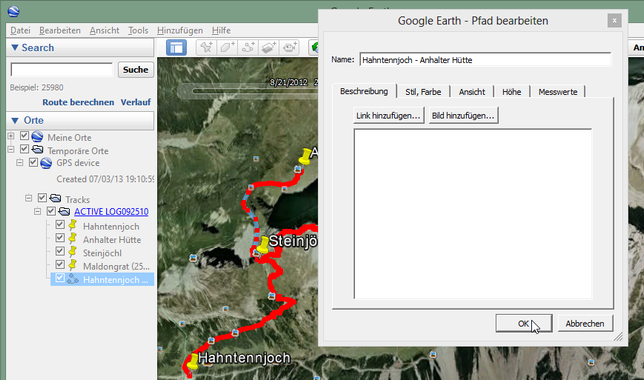
Task: Collapse the Search panel triangle
Action: click(15, 48)
